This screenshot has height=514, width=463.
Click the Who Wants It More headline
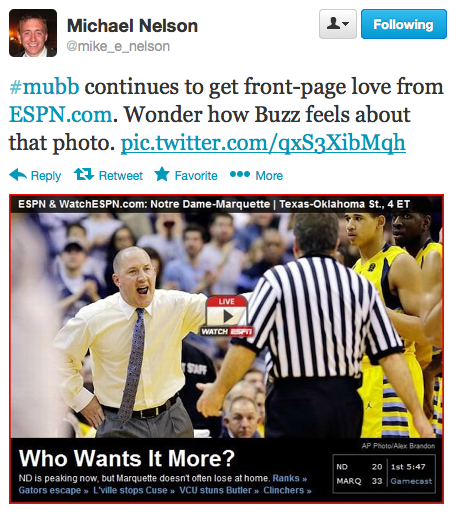[127, 458]
